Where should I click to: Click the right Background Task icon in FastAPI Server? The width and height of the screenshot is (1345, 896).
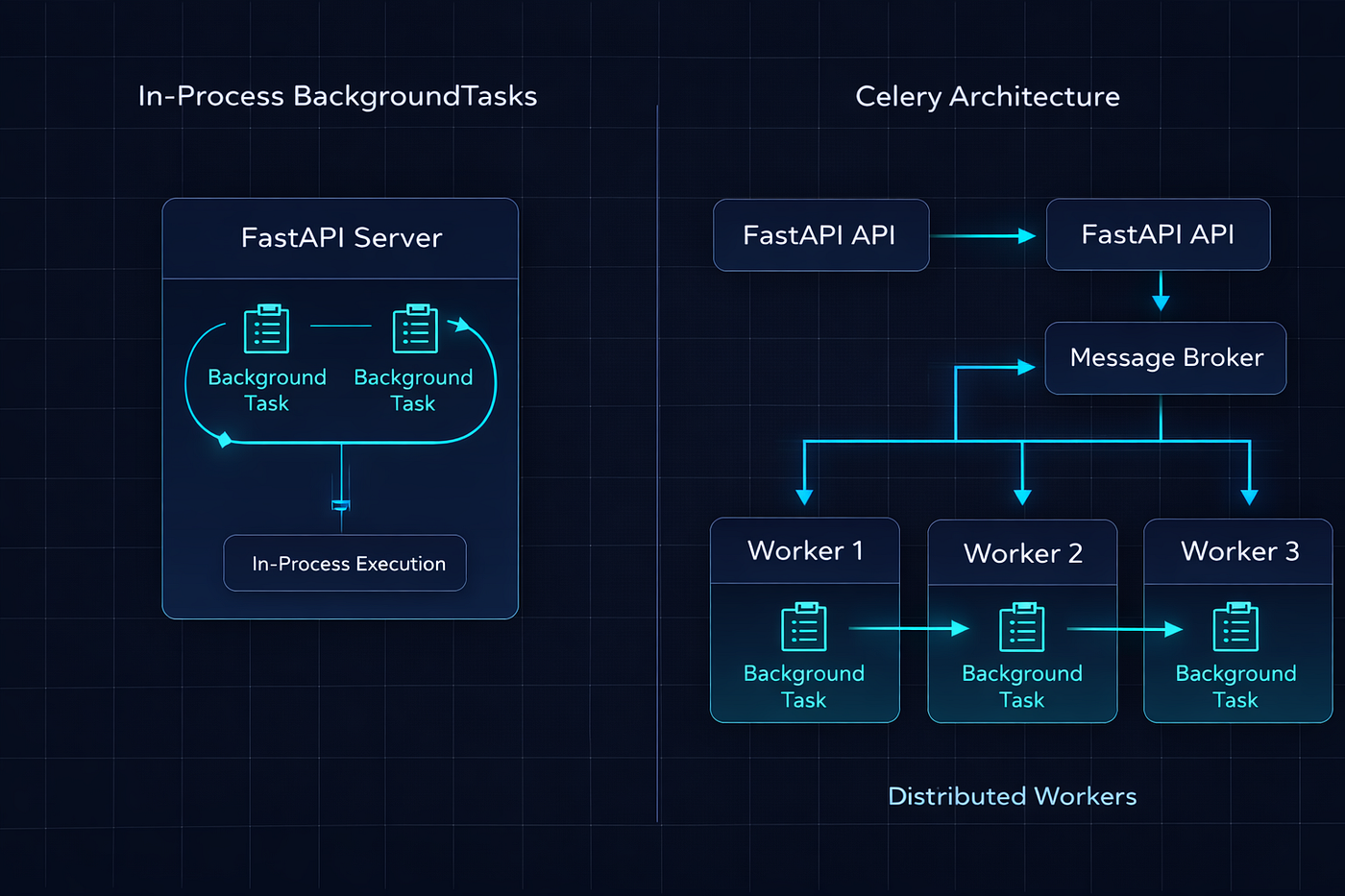point(415,327)
